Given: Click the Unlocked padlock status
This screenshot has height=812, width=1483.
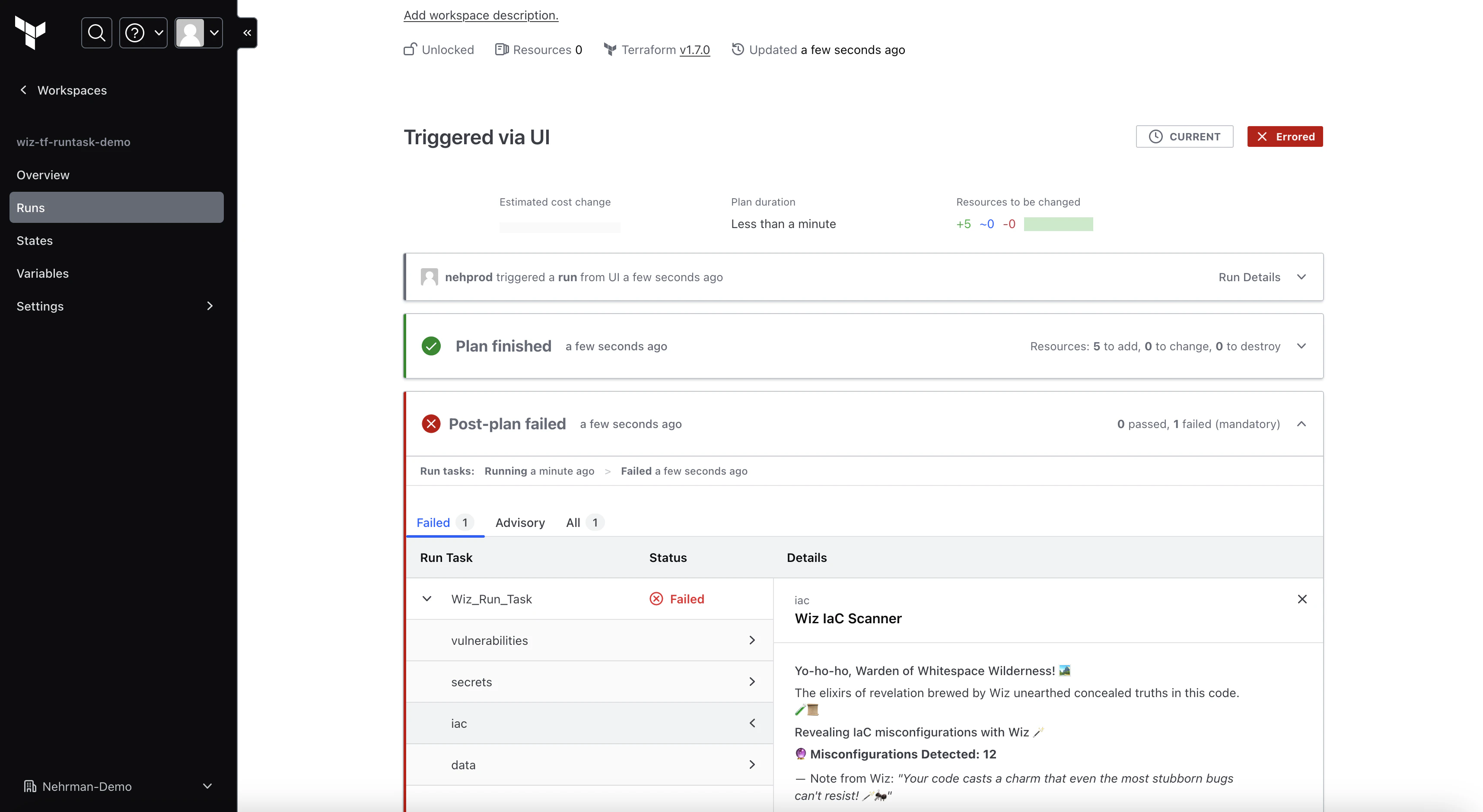Looking at the screenshot, I should (x=439, y=50).
